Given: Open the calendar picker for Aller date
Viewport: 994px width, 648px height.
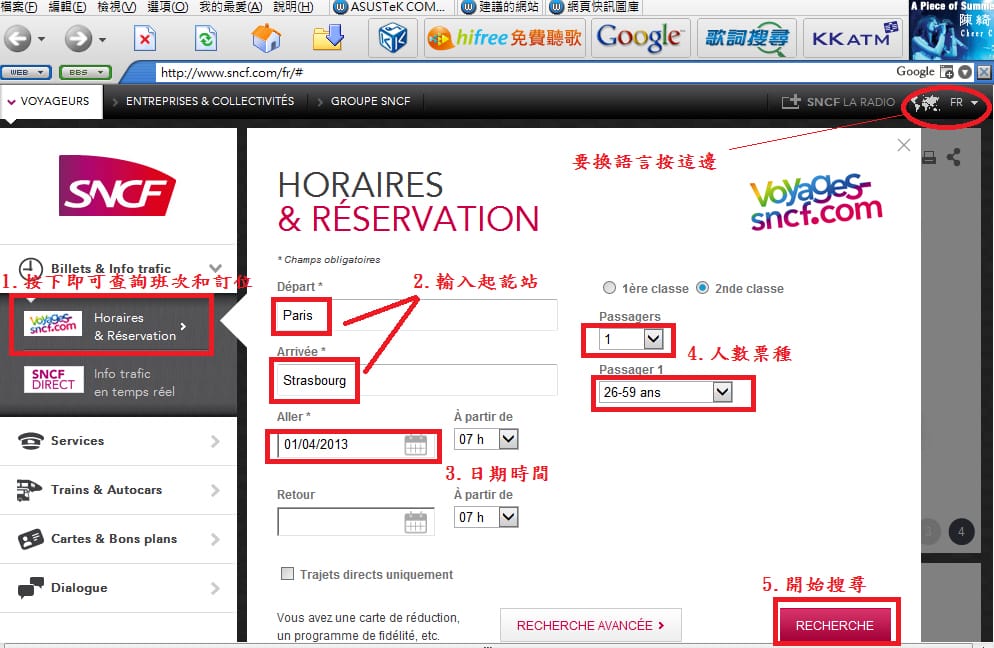Looking at the screenshot, I should click(416, 445).
